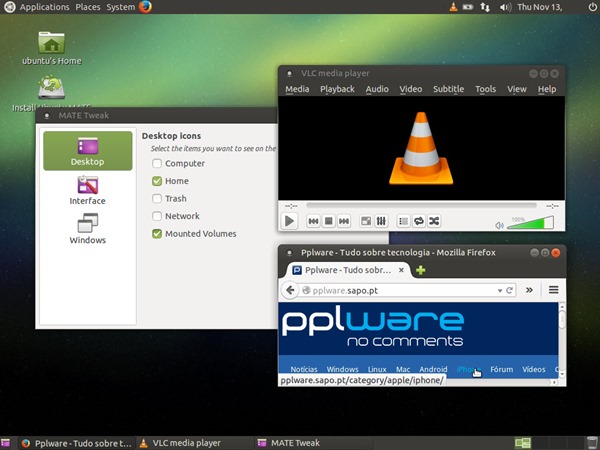600x450 pixels.
Task: Open VLC Subtitle menu
Action: click(x=448, y=89)
